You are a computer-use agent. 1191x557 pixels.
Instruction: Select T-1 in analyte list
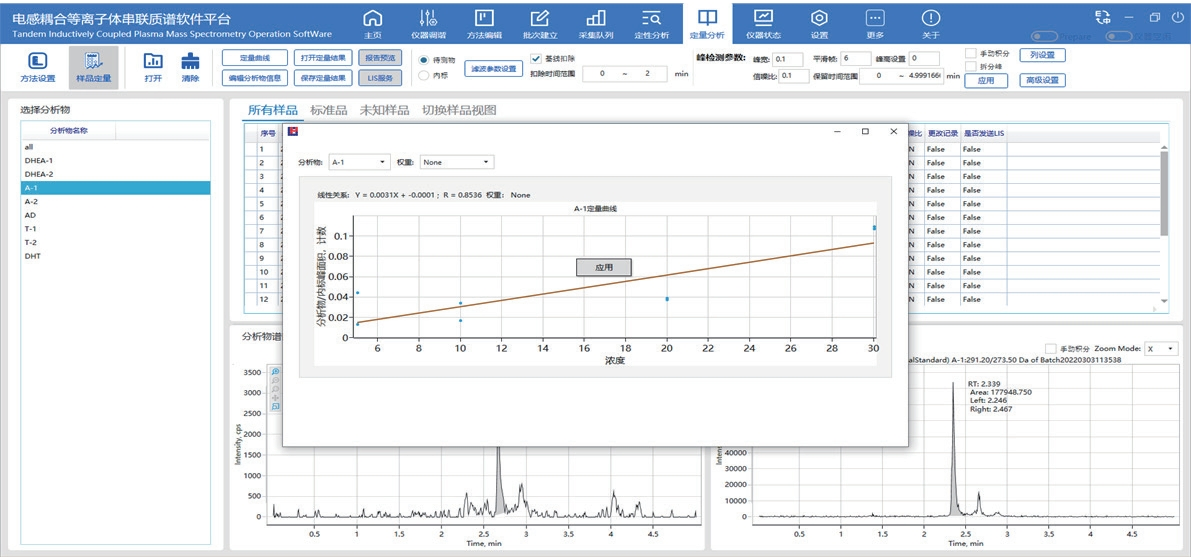click(115, 229)
